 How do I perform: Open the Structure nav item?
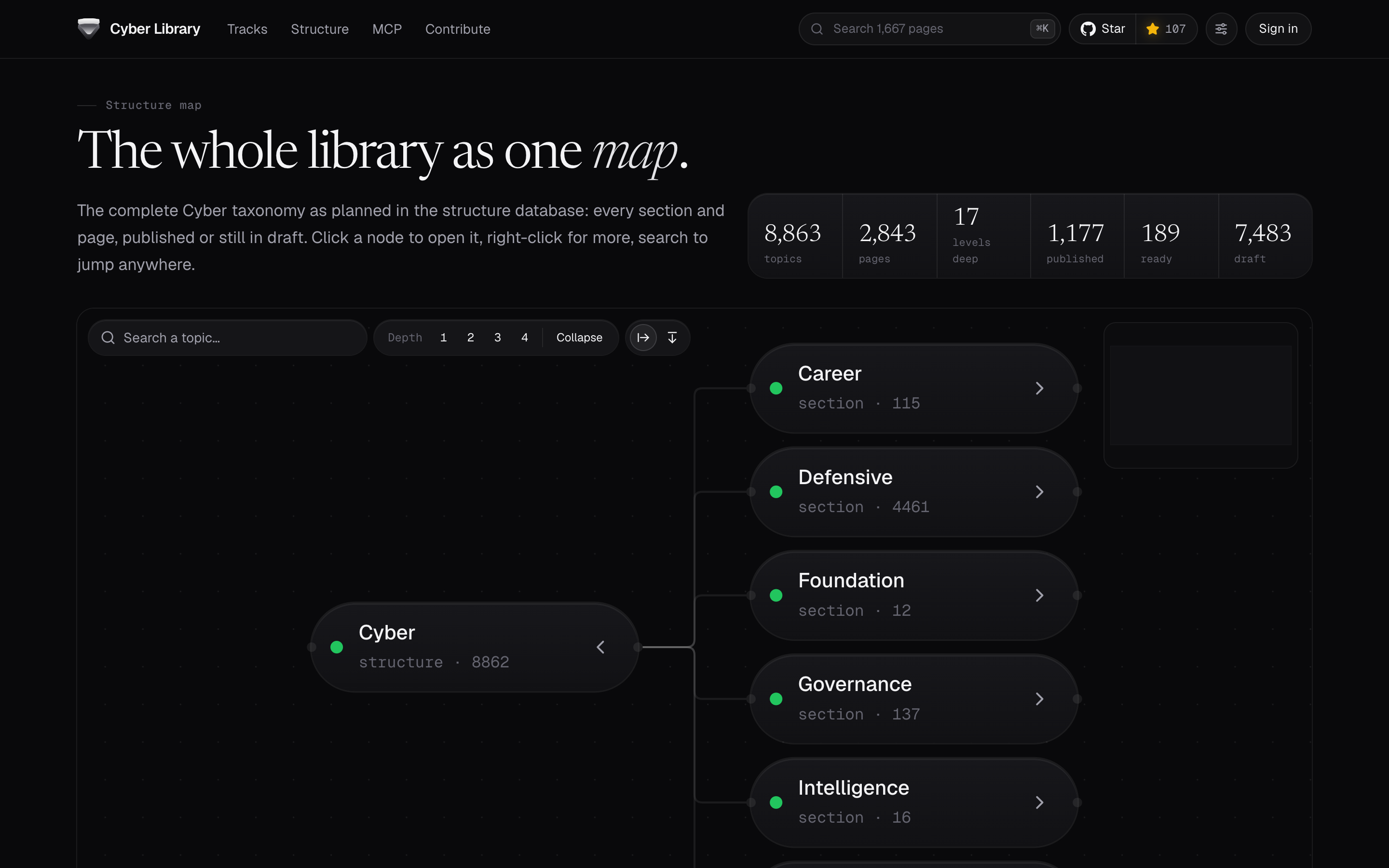click(x=320, y=29)
